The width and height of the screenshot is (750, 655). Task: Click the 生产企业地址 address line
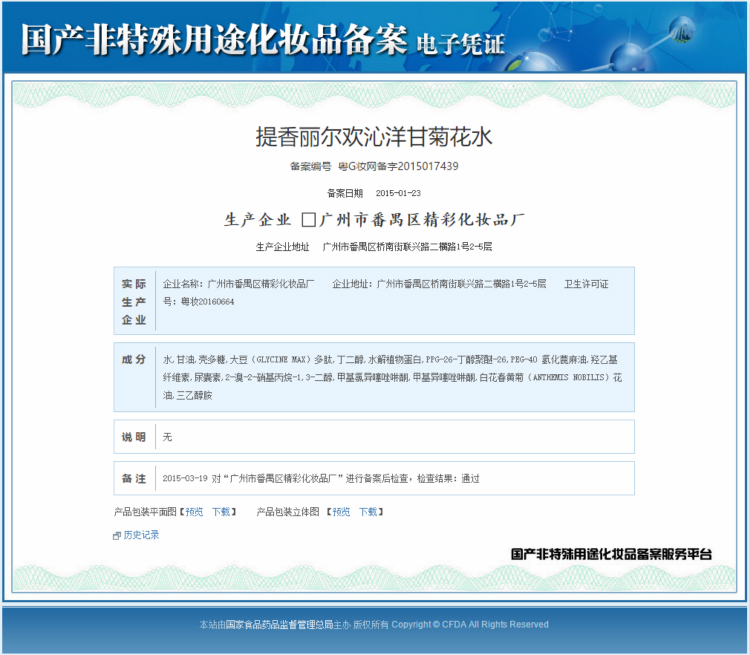point(374,247)
